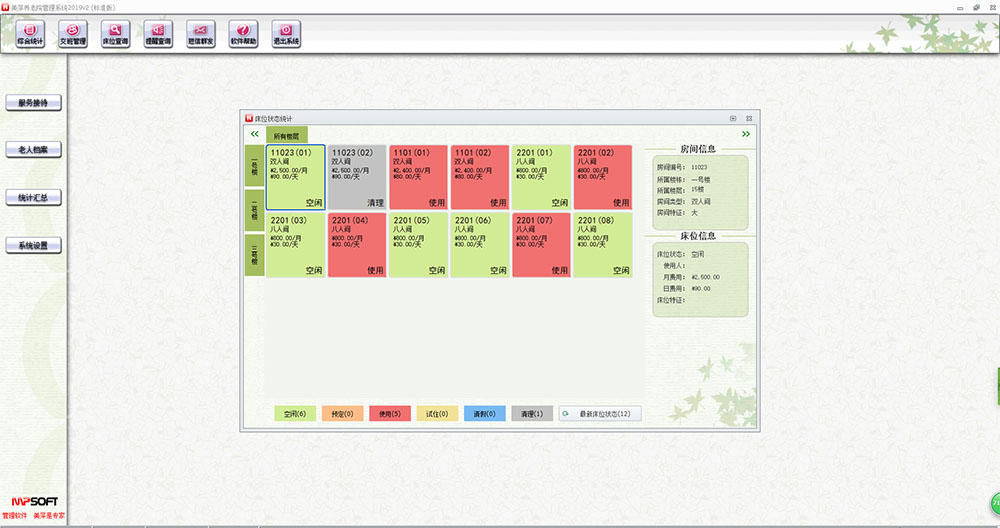Image resolution: width=1000 pixels, height=528 pixels.
Task: Click 最新床位状态(12) refresh button
Action: point(600,413)
